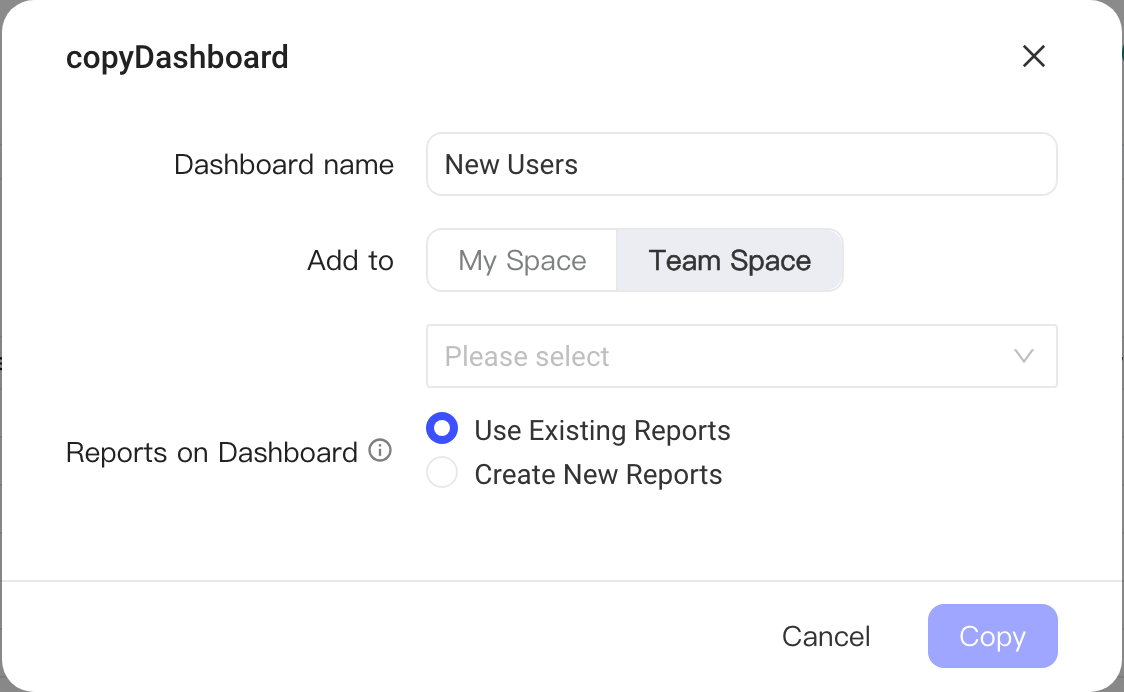Switch to the Team Space tab

pos(730,260)
